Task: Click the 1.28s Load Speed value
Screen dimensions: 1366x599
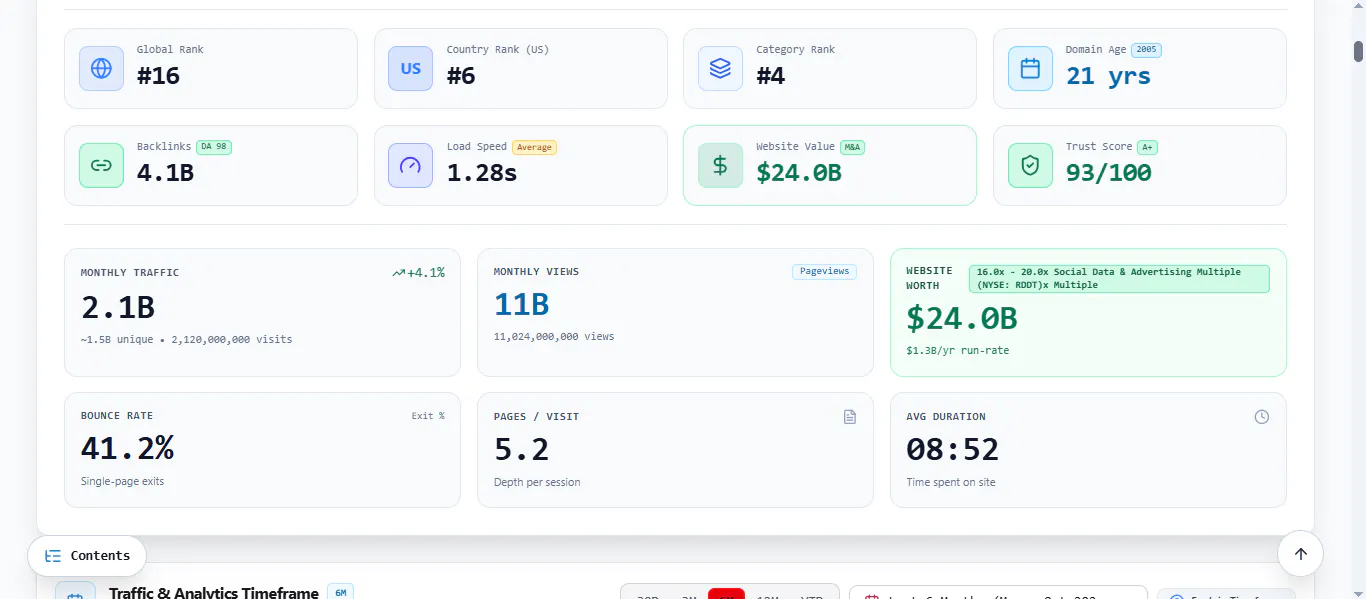Action: 482,173
